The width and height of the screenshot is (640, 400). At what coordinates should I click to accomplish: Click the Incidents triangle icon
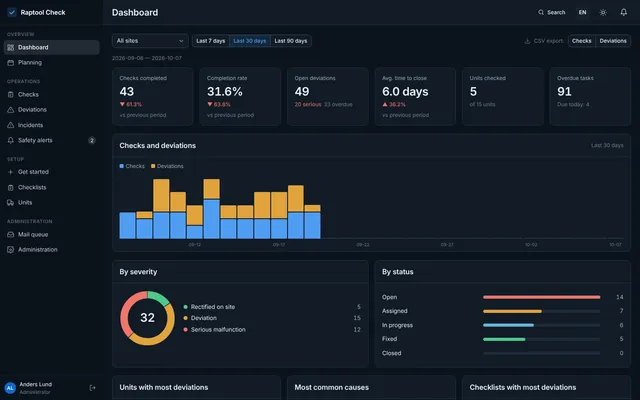[x=11, y=125]
